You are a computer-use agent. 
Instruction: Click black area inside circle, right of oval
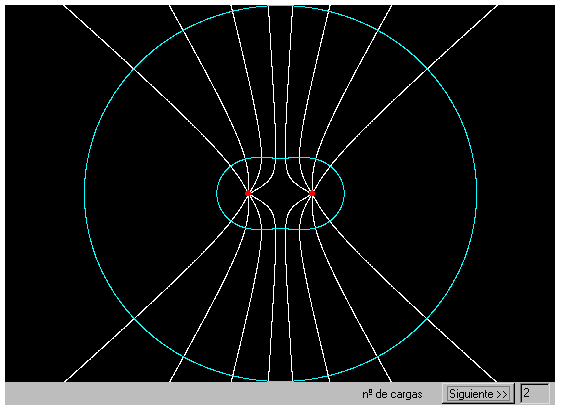coord(409,193)
